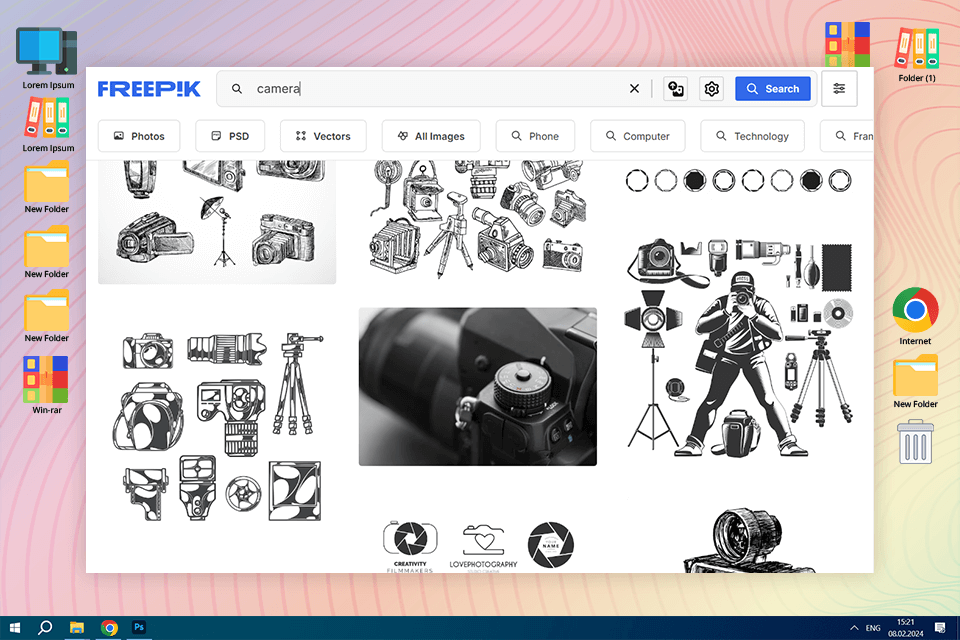
Task: Choose the Technology related search chip
Action: pyautogui.click(x=752, y=136)
